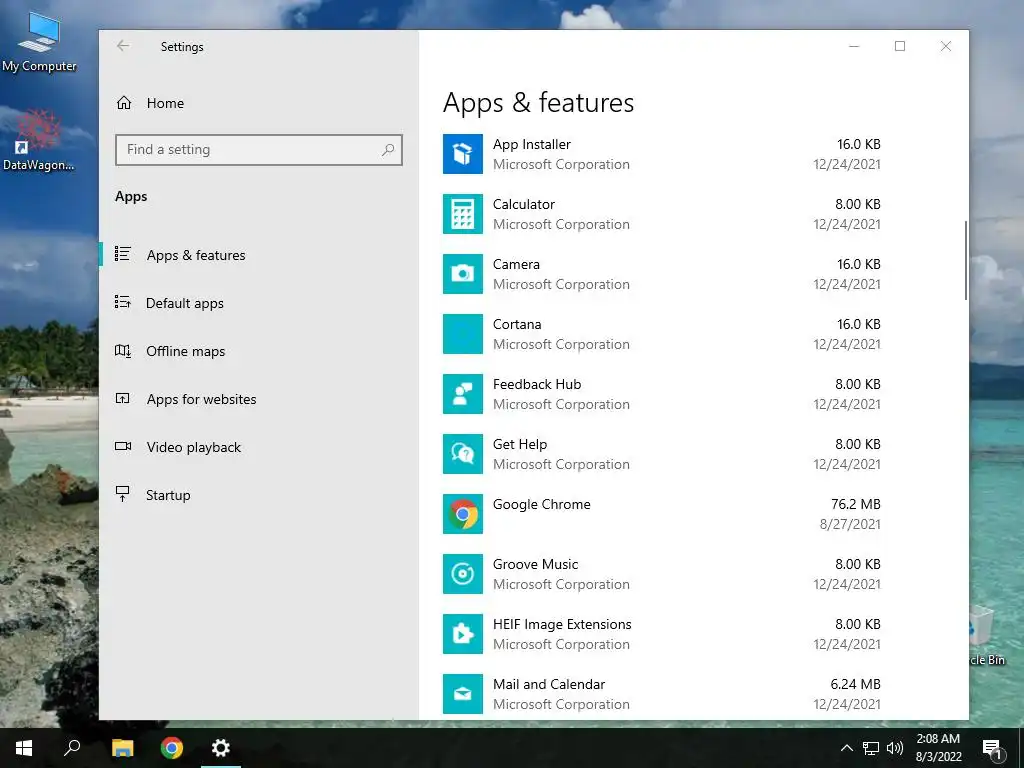
Task: Select the Mail and Calendar name
Action: [549, 684]
